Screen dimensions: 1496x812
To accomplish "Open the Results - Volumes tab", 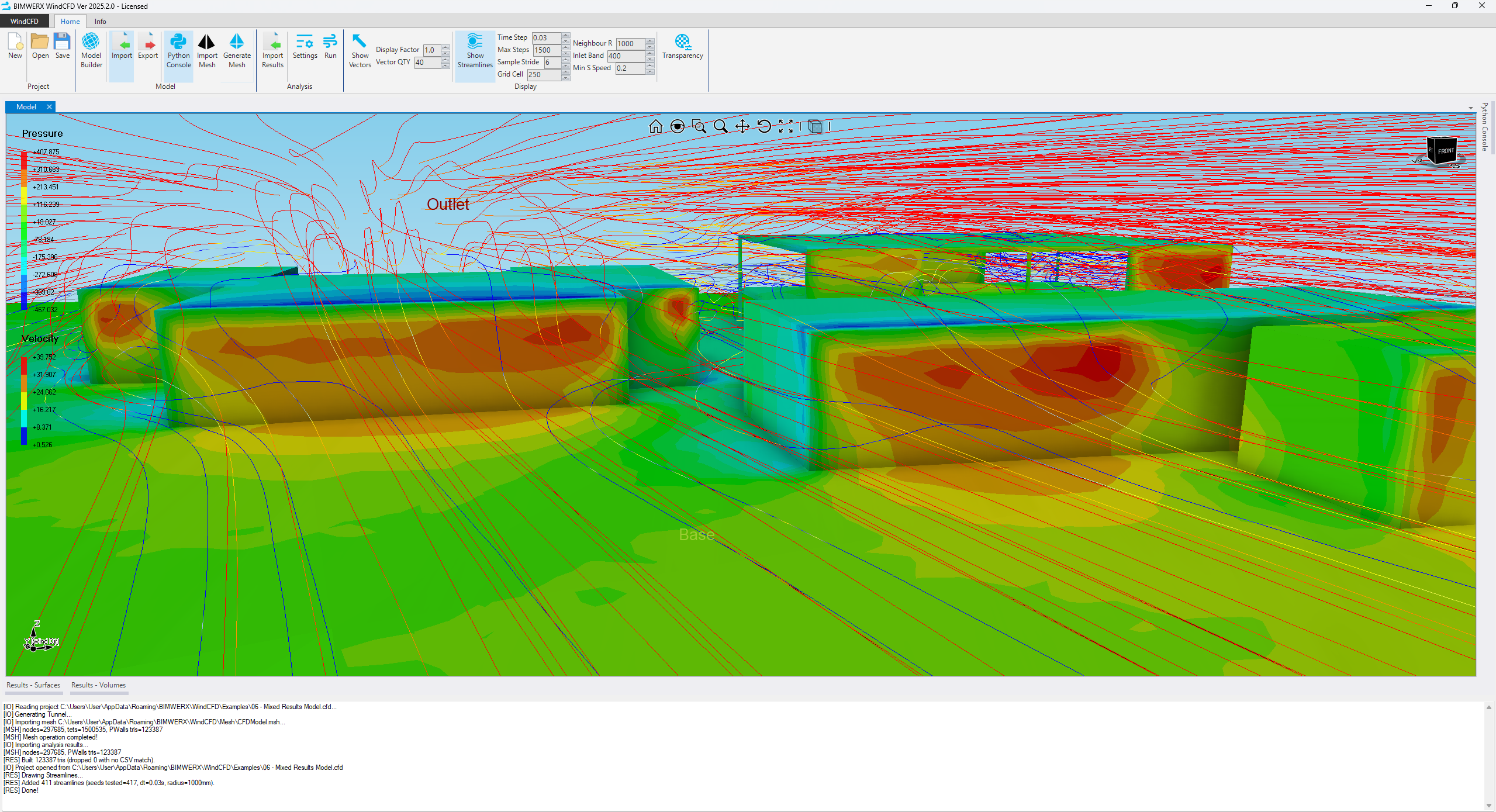I will (98, 685).
